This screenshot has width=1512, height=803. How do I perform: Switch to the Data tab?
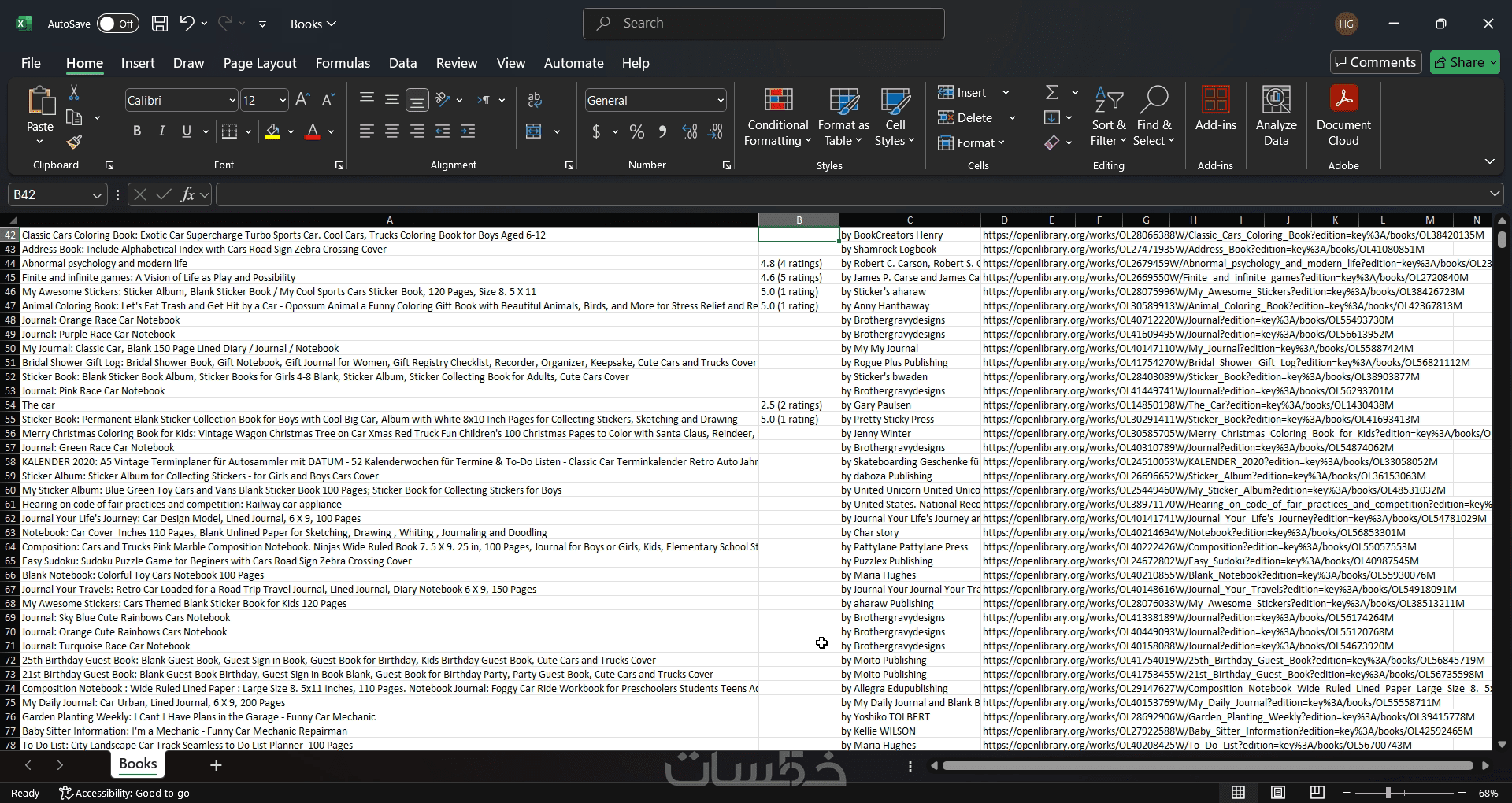coord(402,63)
